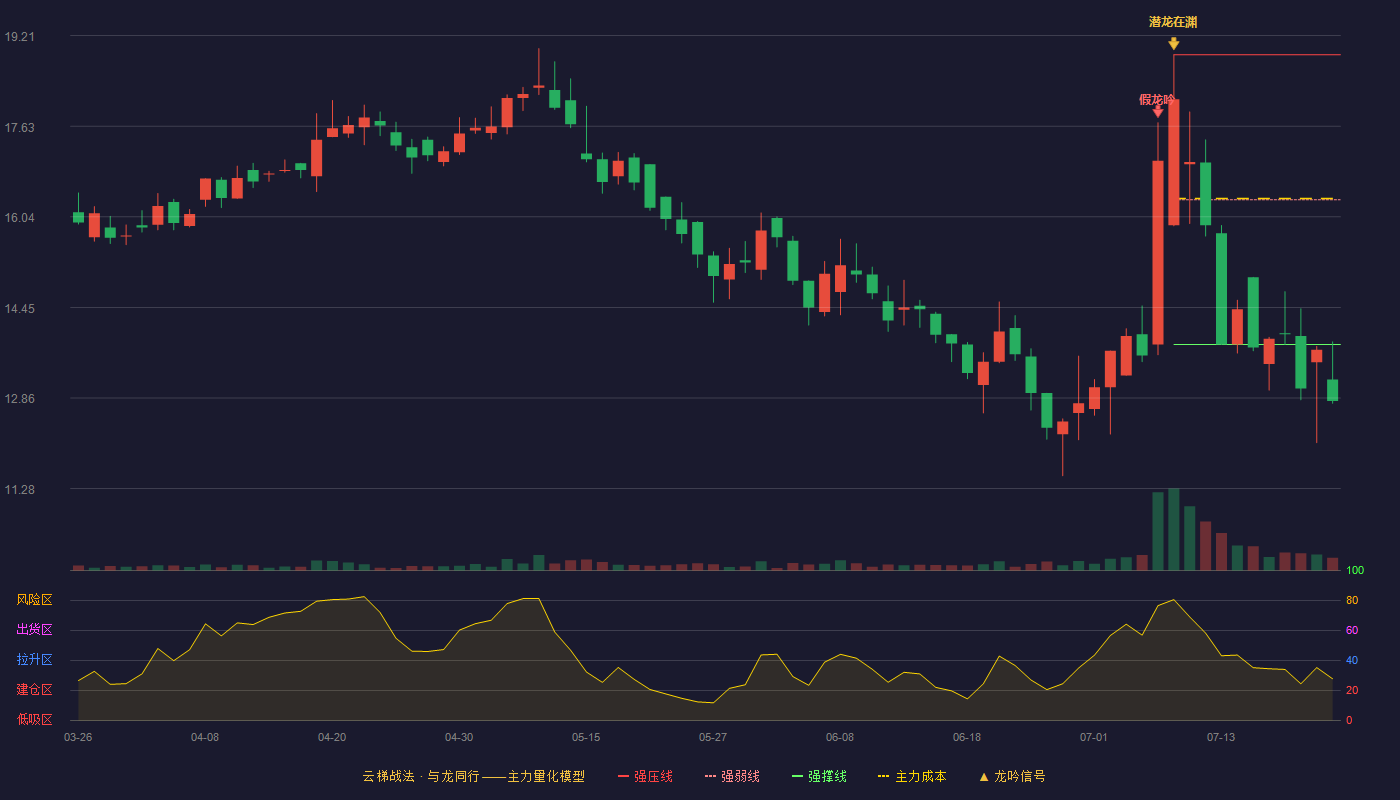Click the 建仓区 zone label

[x=34, y=690]
